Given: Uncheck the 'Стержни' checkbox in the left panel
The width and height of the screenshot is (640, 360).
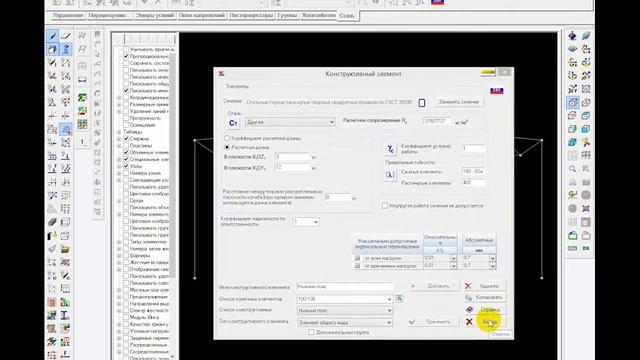Looking at the screenshot, I should pyautogui.click(x=126, y=139).
